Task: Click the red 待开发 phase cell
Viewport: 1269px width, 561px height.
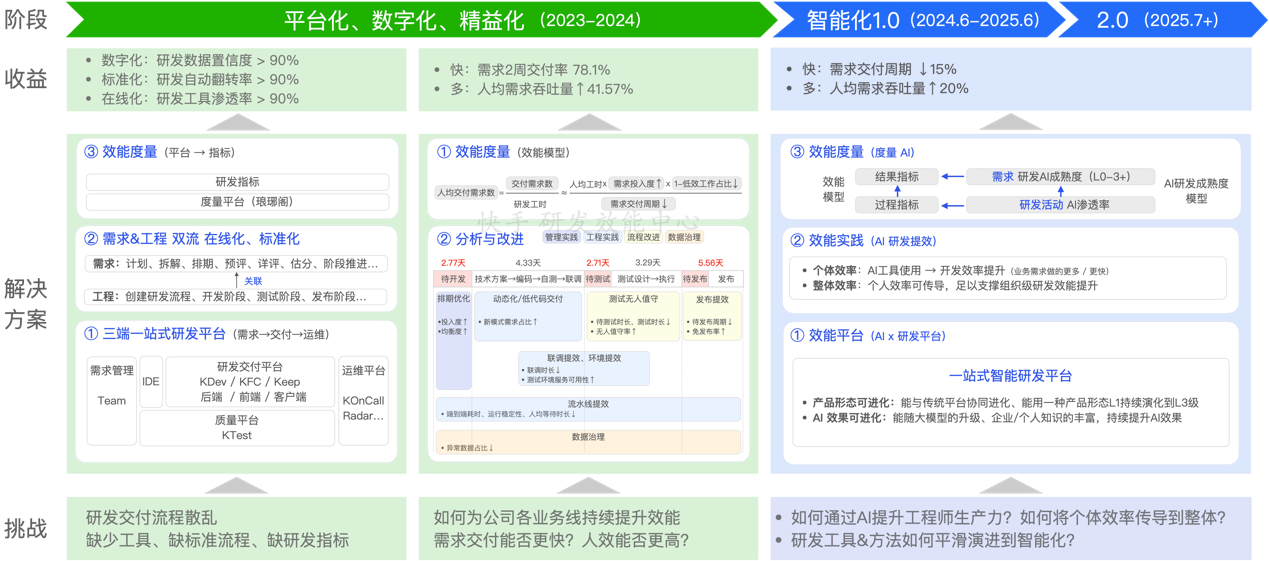Action: [x=452, y=279]
